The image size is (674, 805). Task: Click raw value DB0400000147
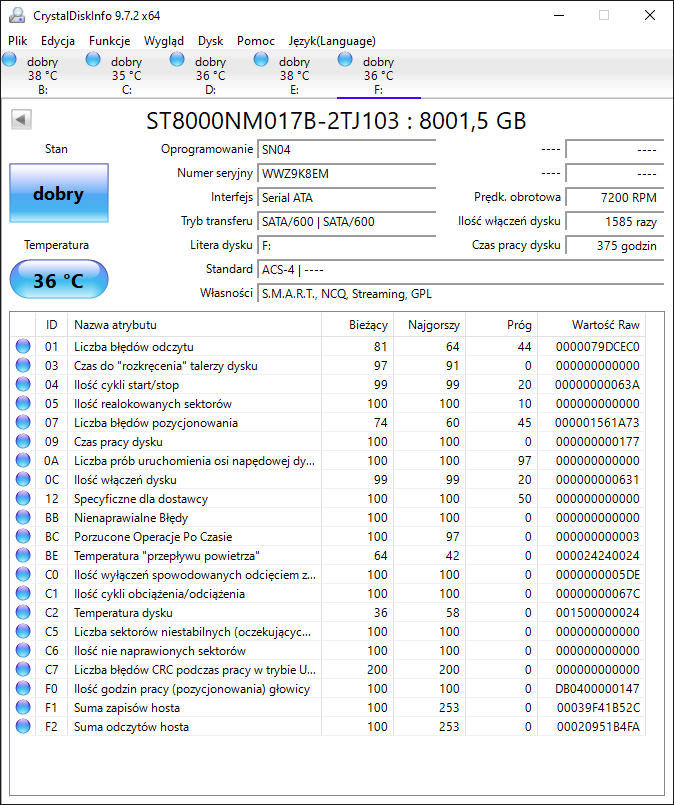point(598,689)
